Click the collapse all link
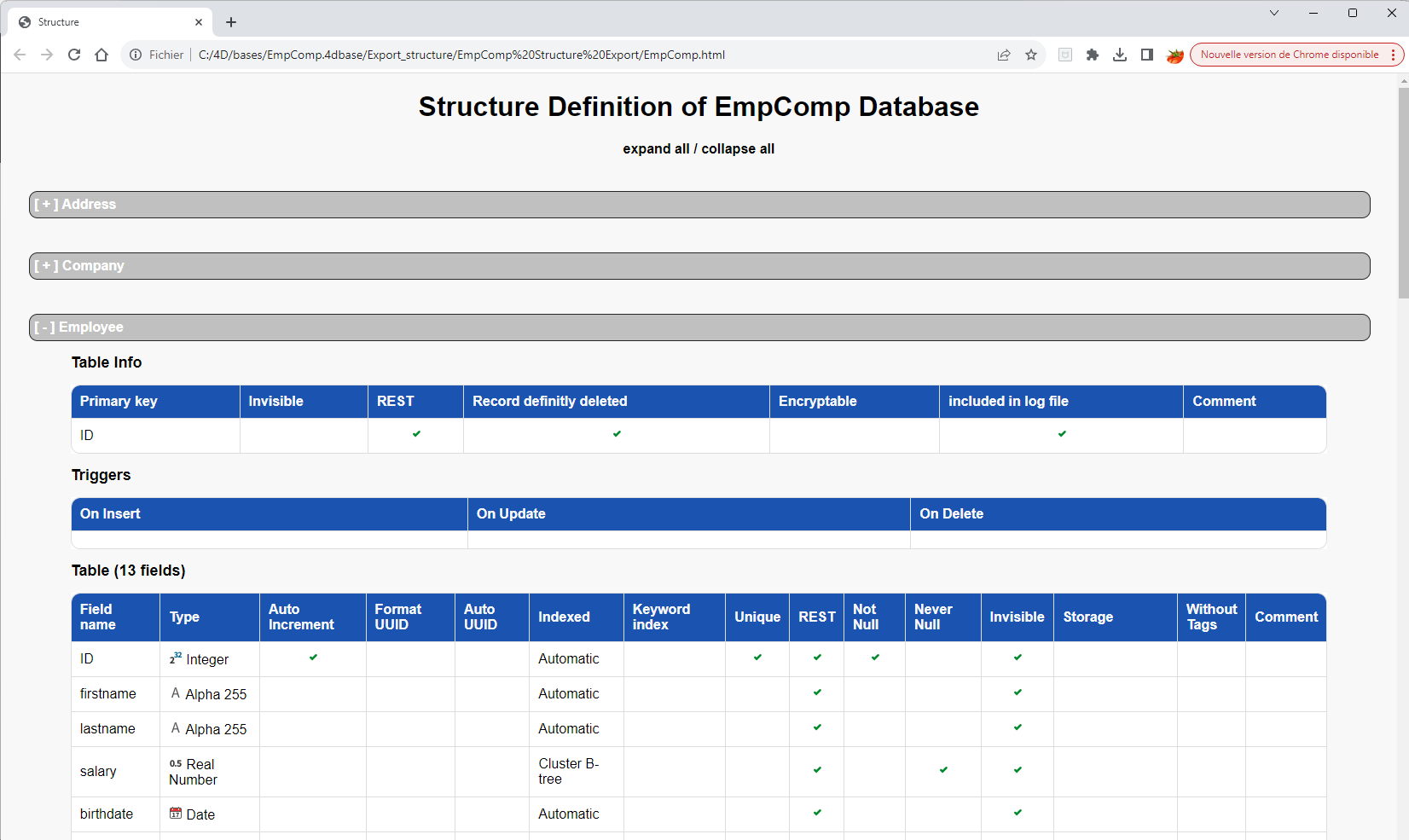 738,148
